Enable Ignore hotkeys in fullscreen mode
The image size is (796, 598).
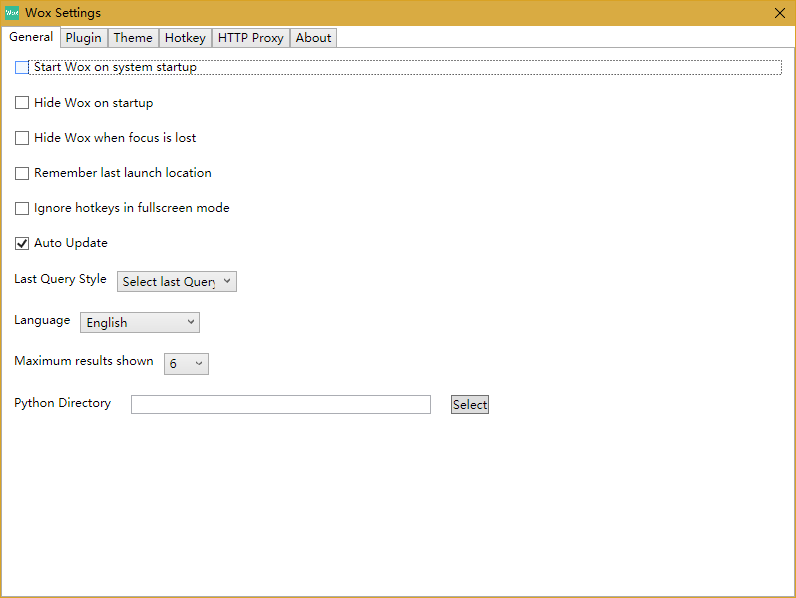click(22, 208)
